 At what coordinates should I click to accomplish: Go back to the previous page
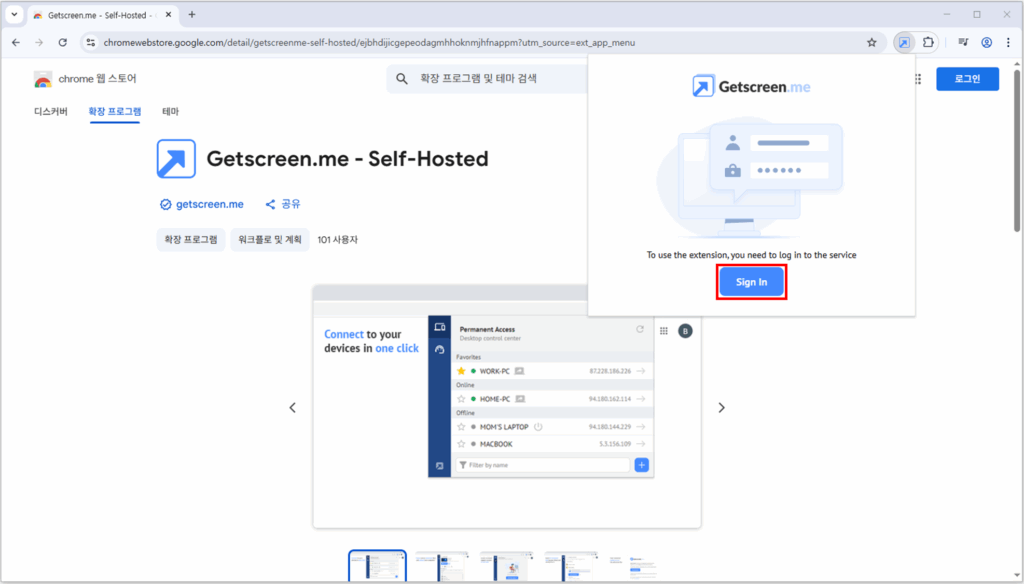[16, 42]
